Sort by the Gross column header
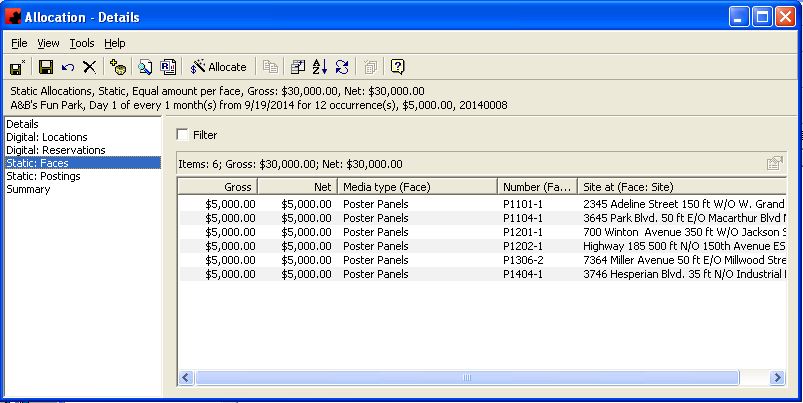 [x=218, y=186]
